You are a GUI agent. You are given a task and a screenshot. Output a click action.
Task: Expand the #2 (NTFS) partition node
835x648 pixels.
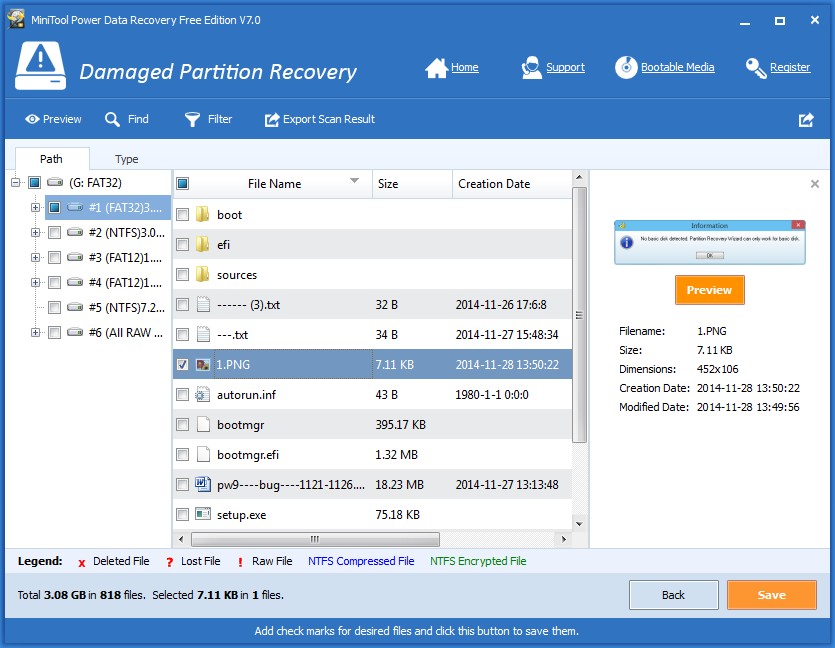tap(35, 232)
